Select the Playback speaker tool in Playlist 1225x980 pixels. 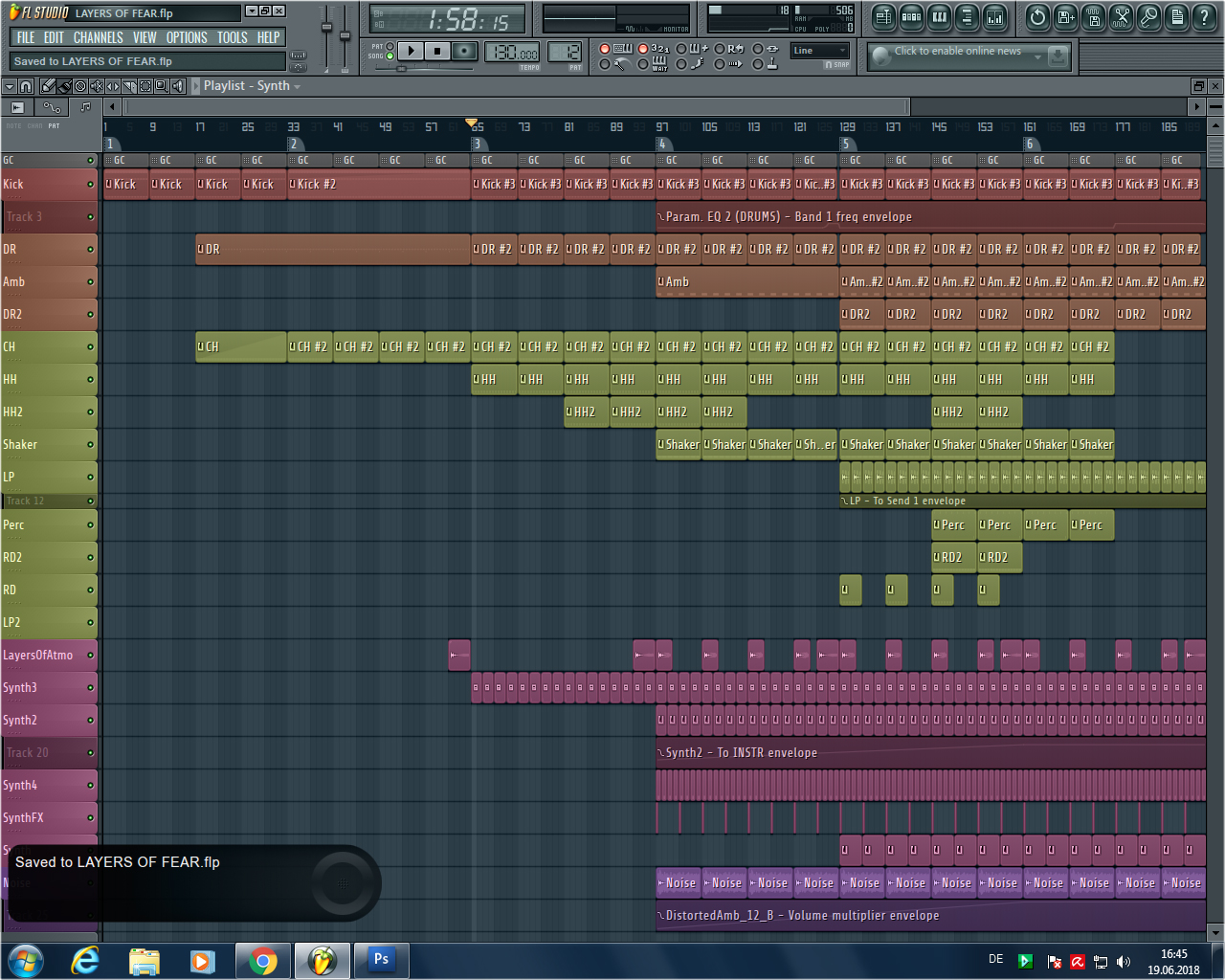[x=178, y=86]
